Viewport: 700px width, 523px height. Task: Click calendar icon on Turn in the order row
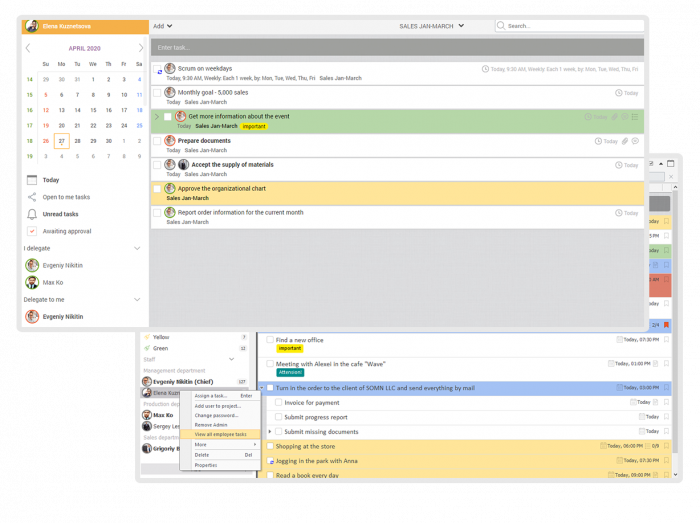620,387
